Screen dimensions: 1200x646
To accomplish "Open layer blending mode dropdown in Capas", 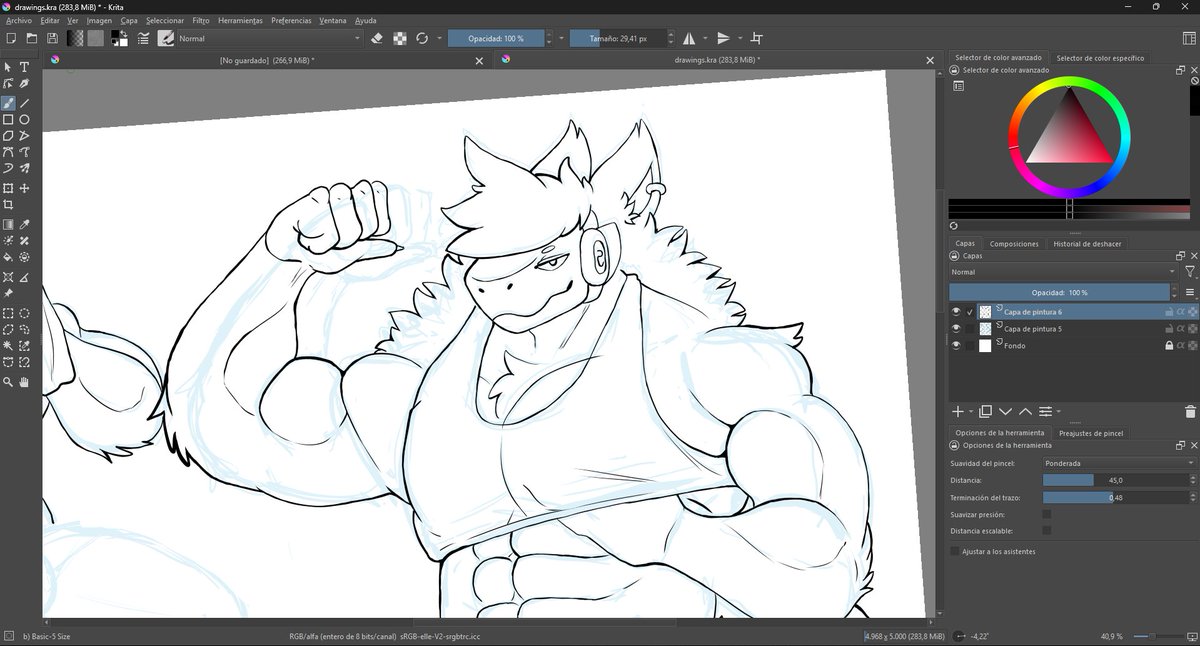I will click(1063, 272).
